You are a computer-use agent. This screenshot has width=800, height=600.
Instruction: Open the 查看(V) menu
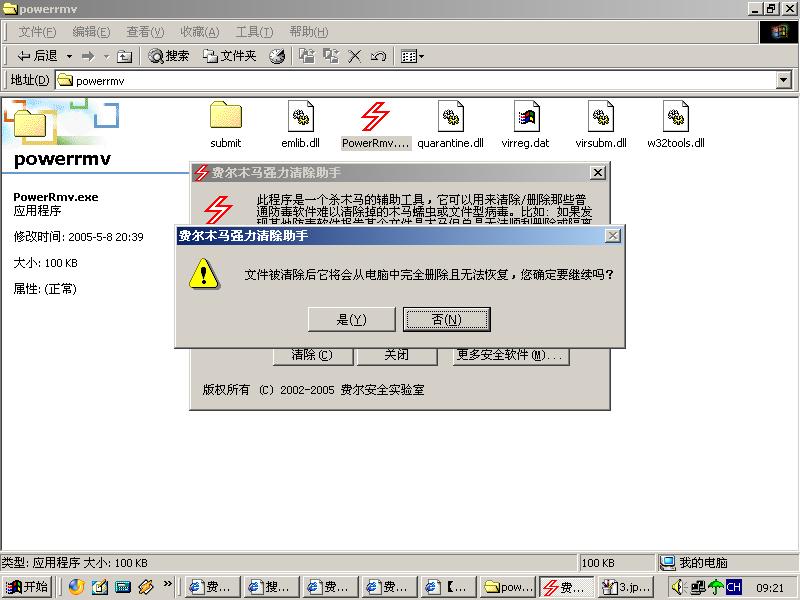coord(145,32)
